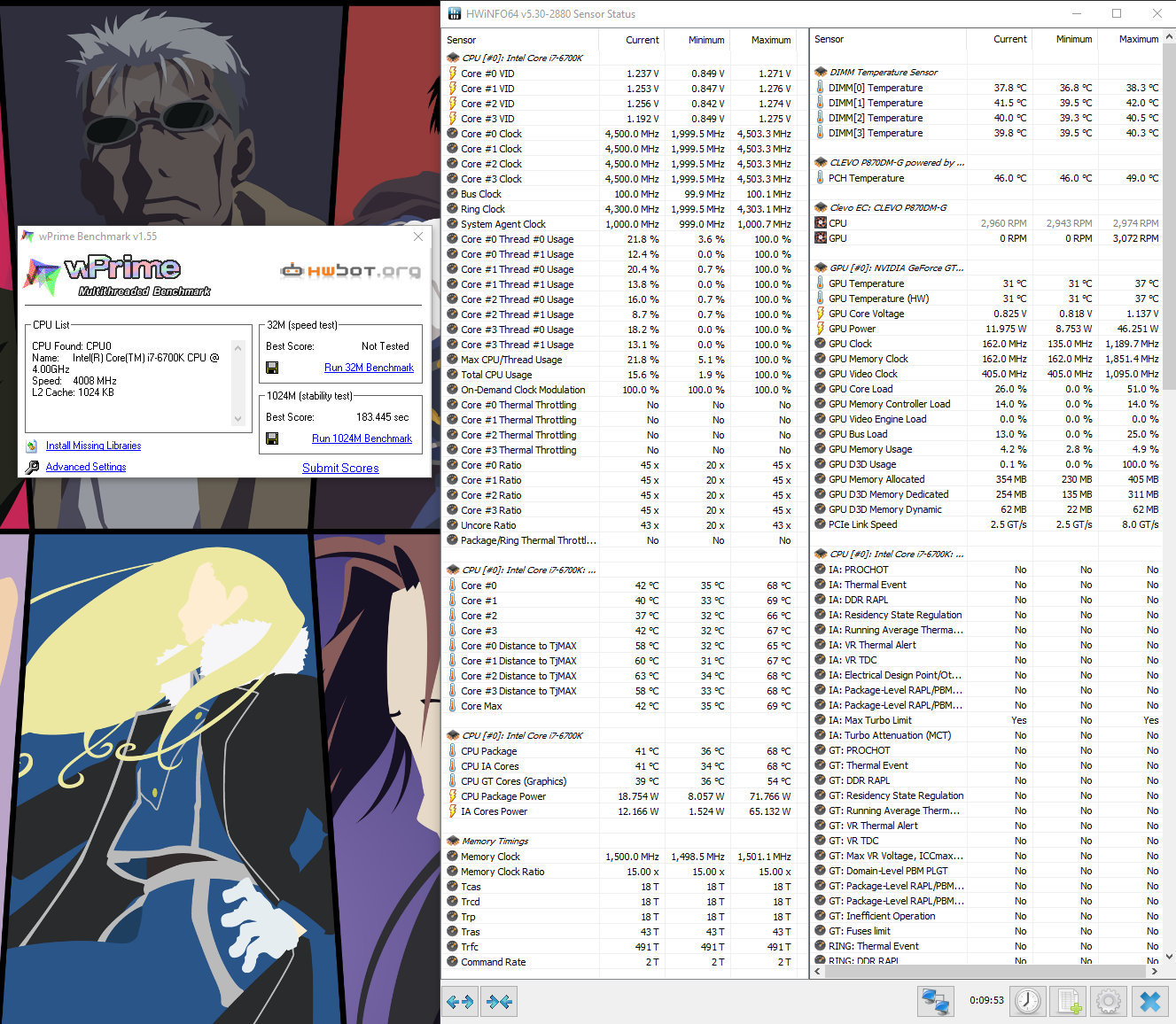Screen dimensions: 1176x1024
Task: Select the Core Max temperature row
Action: 619,706
